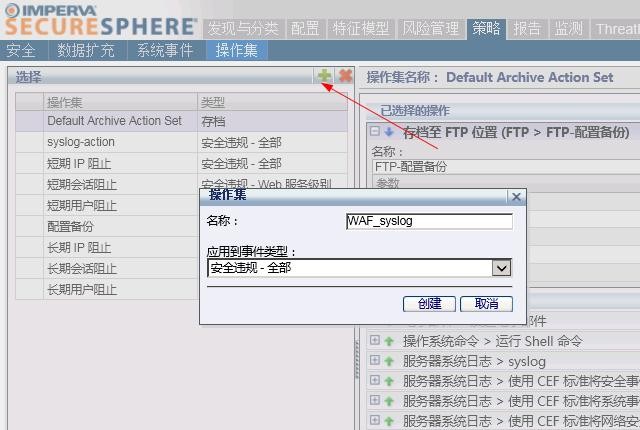
Task: Open the 风险管理 main tab
Action: tap(431, 29)
